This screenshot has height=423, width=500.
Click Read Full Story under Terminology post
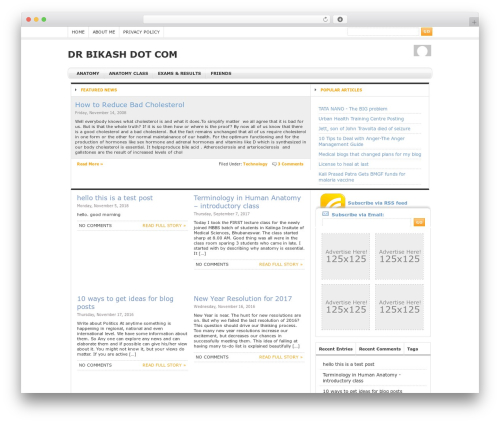tap(281, 264)
